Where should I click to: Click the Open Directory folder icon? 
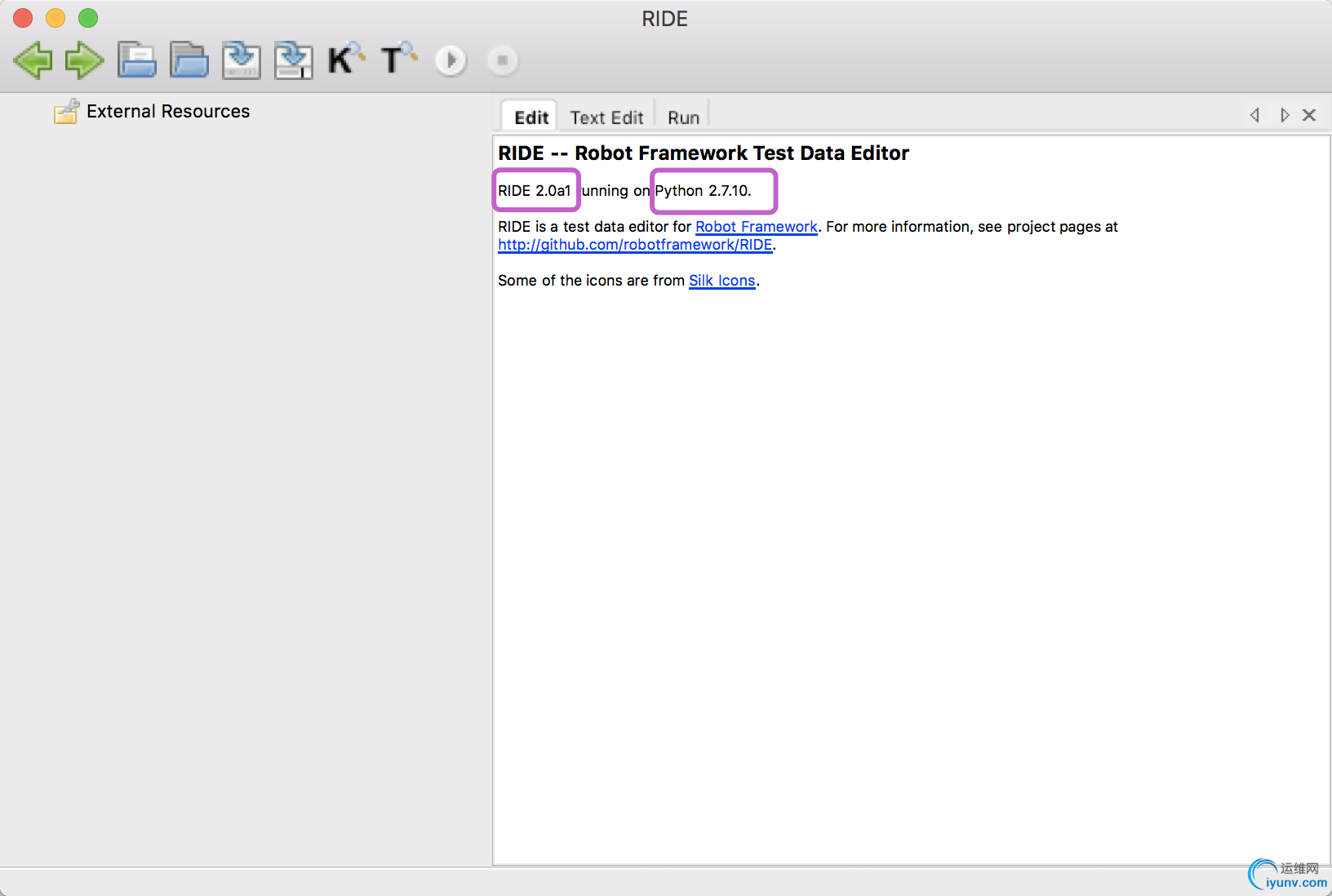189,60
